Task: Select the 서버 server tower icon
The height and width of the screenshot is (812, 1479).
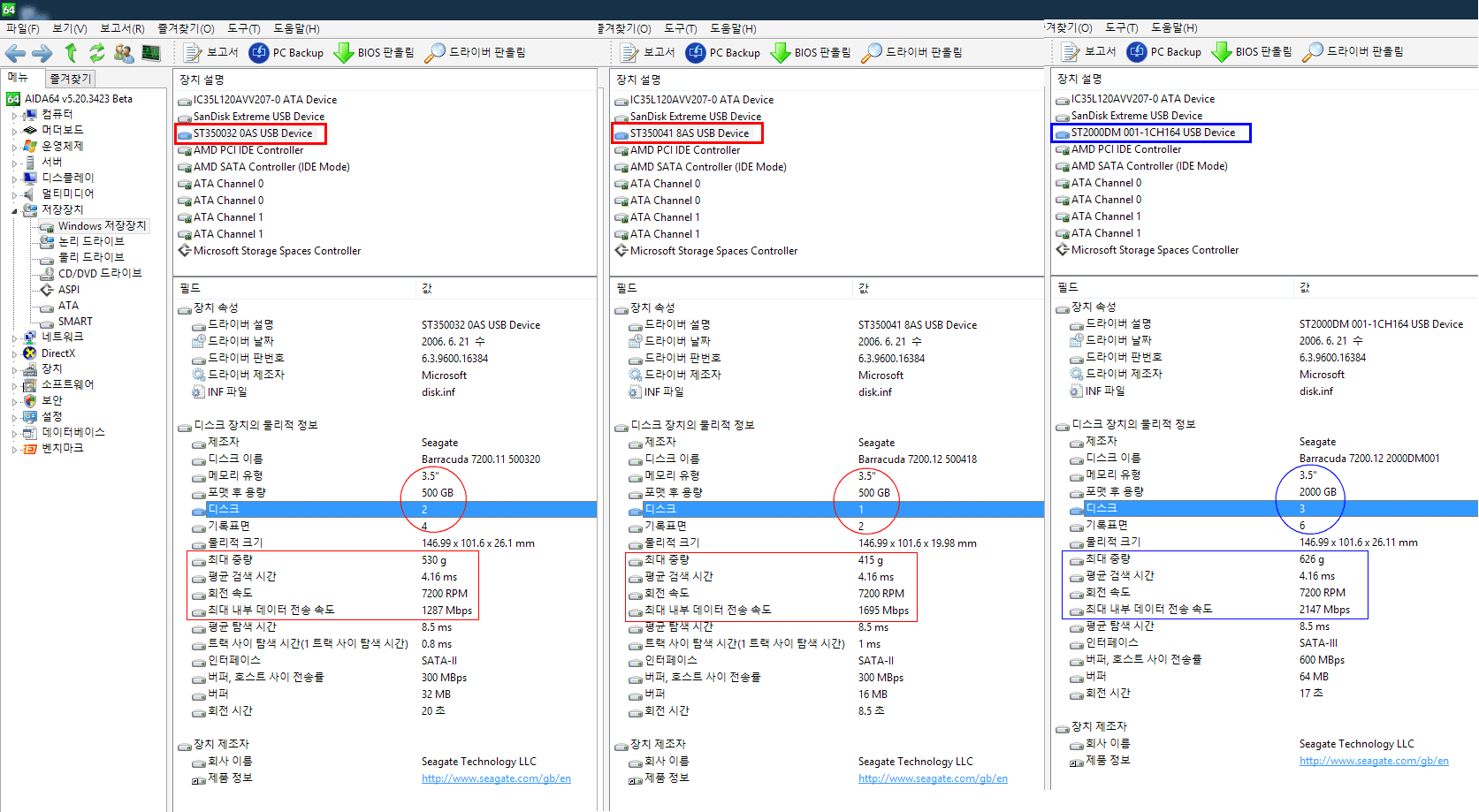Action: [x=30, y=162]
